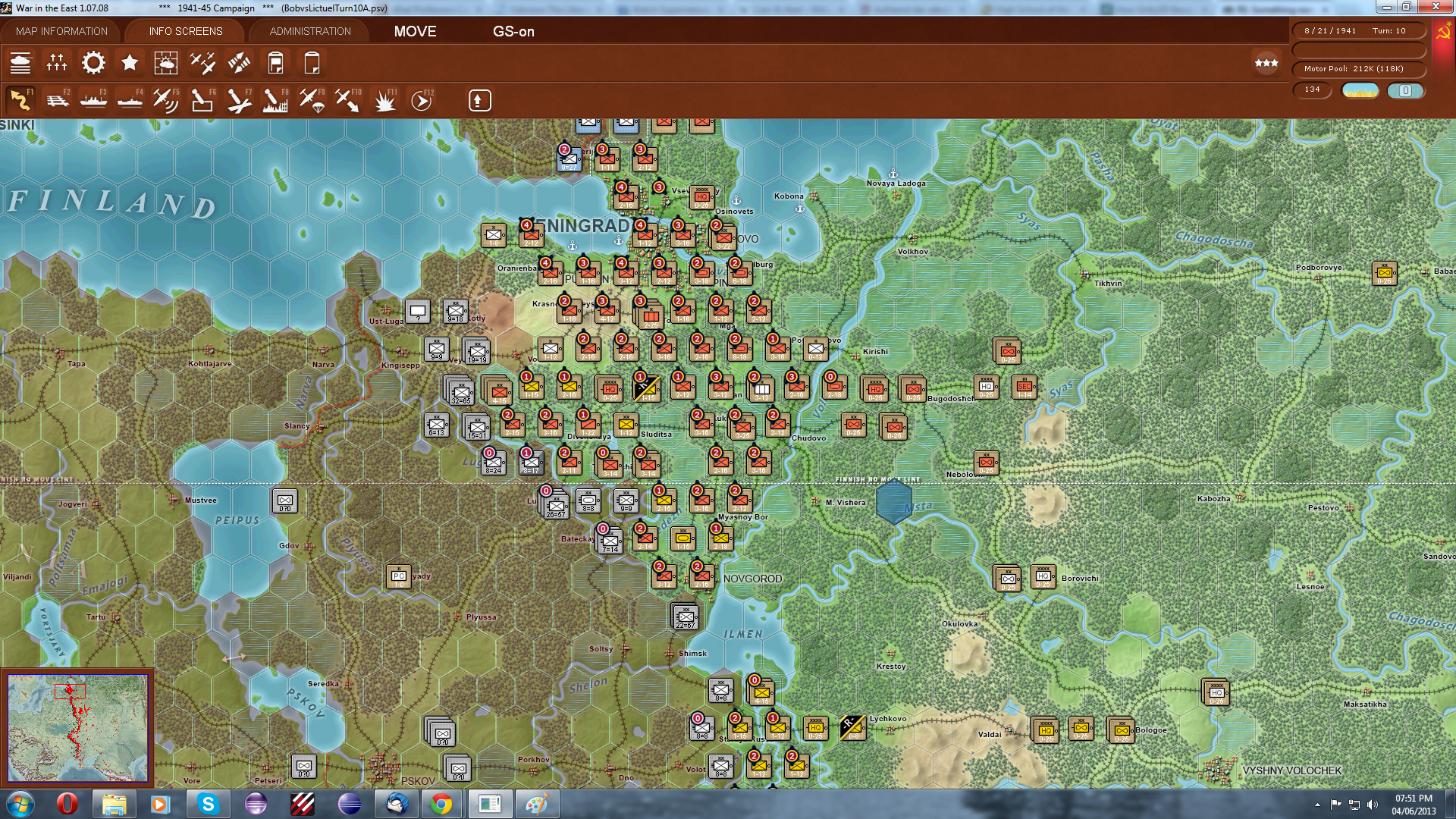Click the three-star commander report button
1456x819 pixels.
pyautogui.click(x=1266, y=63)
